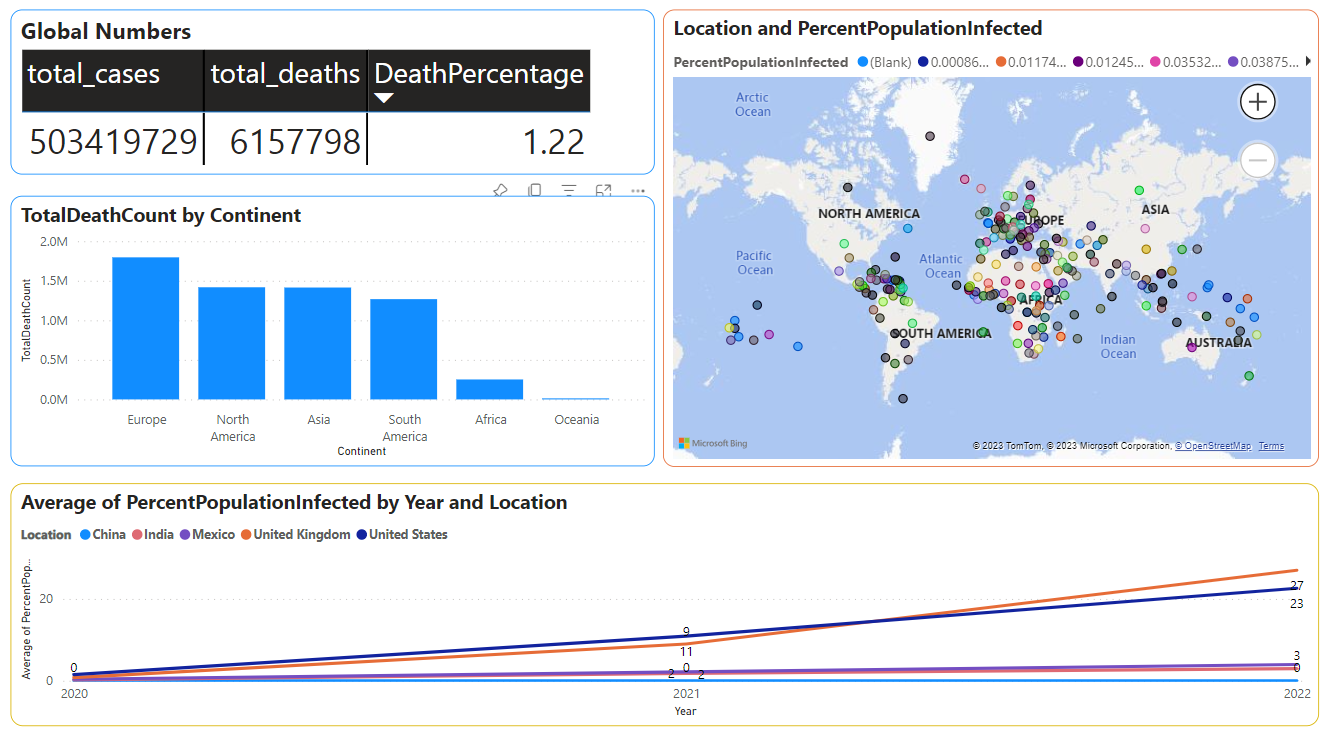Pin the TotalDeathCount visual
This screenshot has height=733, width=1327.
[x=501, y=190]
